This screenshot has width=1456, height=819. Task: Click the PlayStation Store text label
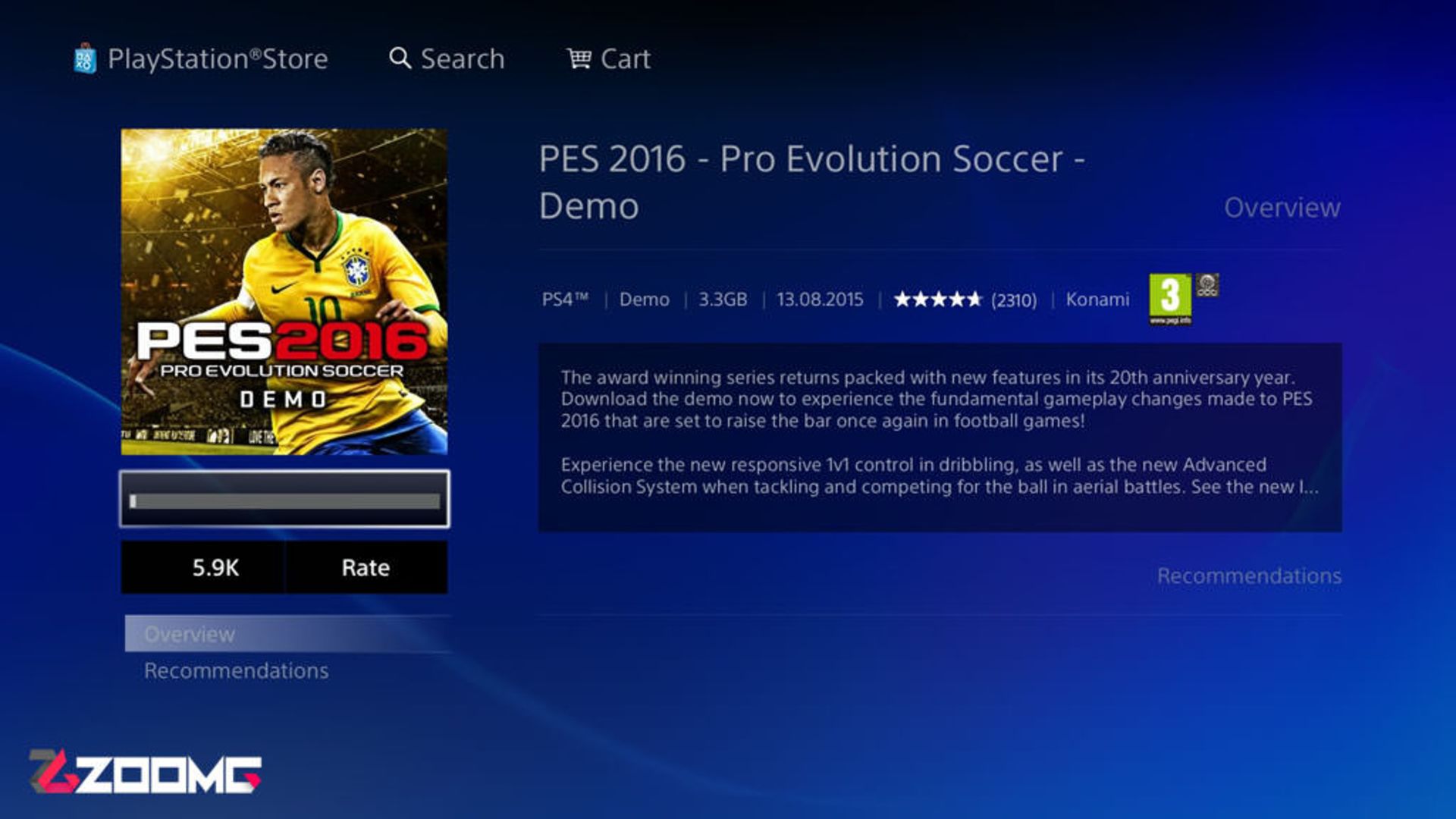click(218, 58)
